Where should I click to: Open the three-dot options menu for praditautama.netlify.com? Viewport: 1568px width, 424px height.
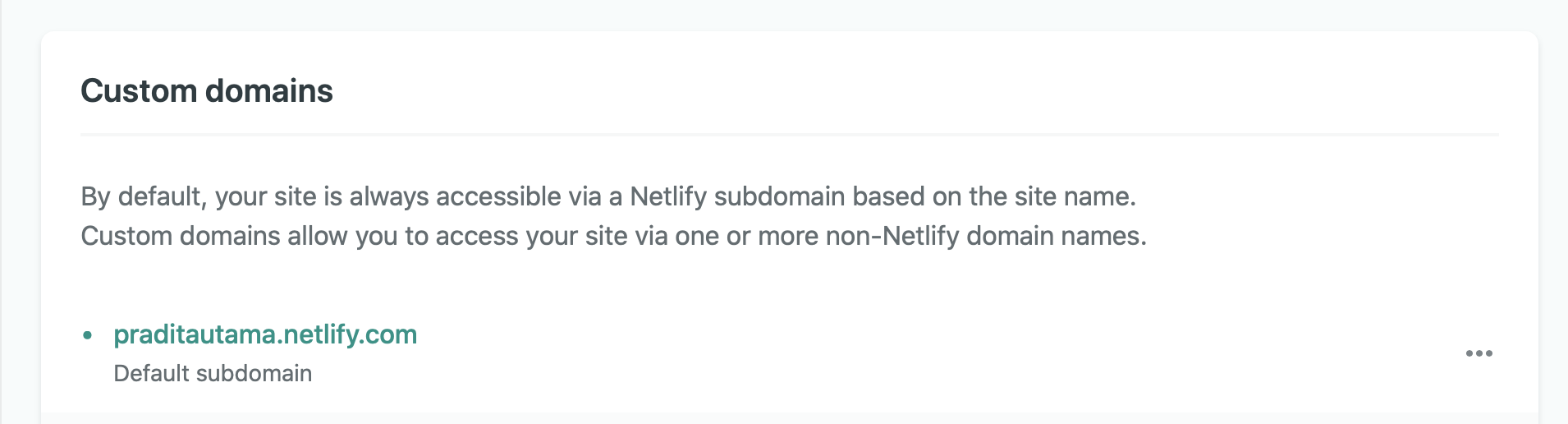(x=1479, y=353)
